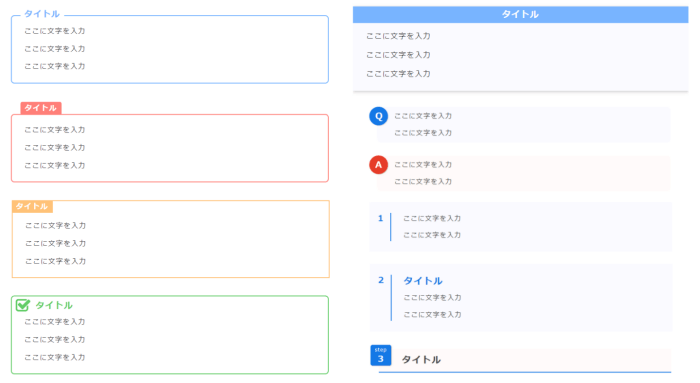700x383 pixels.
Task: Click the red A circle icon
Action: click(x=379, y=165)
